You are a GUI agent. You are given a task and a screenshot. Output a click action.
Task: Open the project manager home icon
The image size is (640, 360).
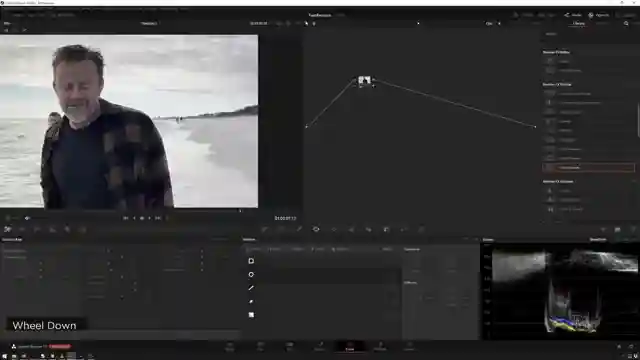point(619,347)
